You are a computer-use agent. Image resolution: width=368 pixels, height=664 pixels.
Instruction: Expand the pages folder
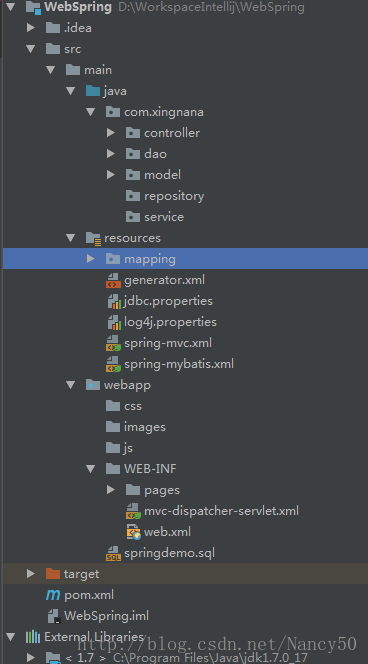click(x=111, y=490)
